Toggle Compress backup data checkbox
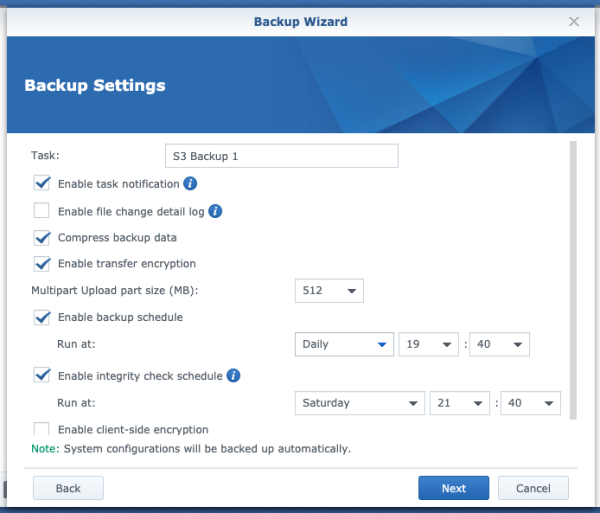Image resolution: width=600 pixels, height=513 pixels. [x=42, y=238]
